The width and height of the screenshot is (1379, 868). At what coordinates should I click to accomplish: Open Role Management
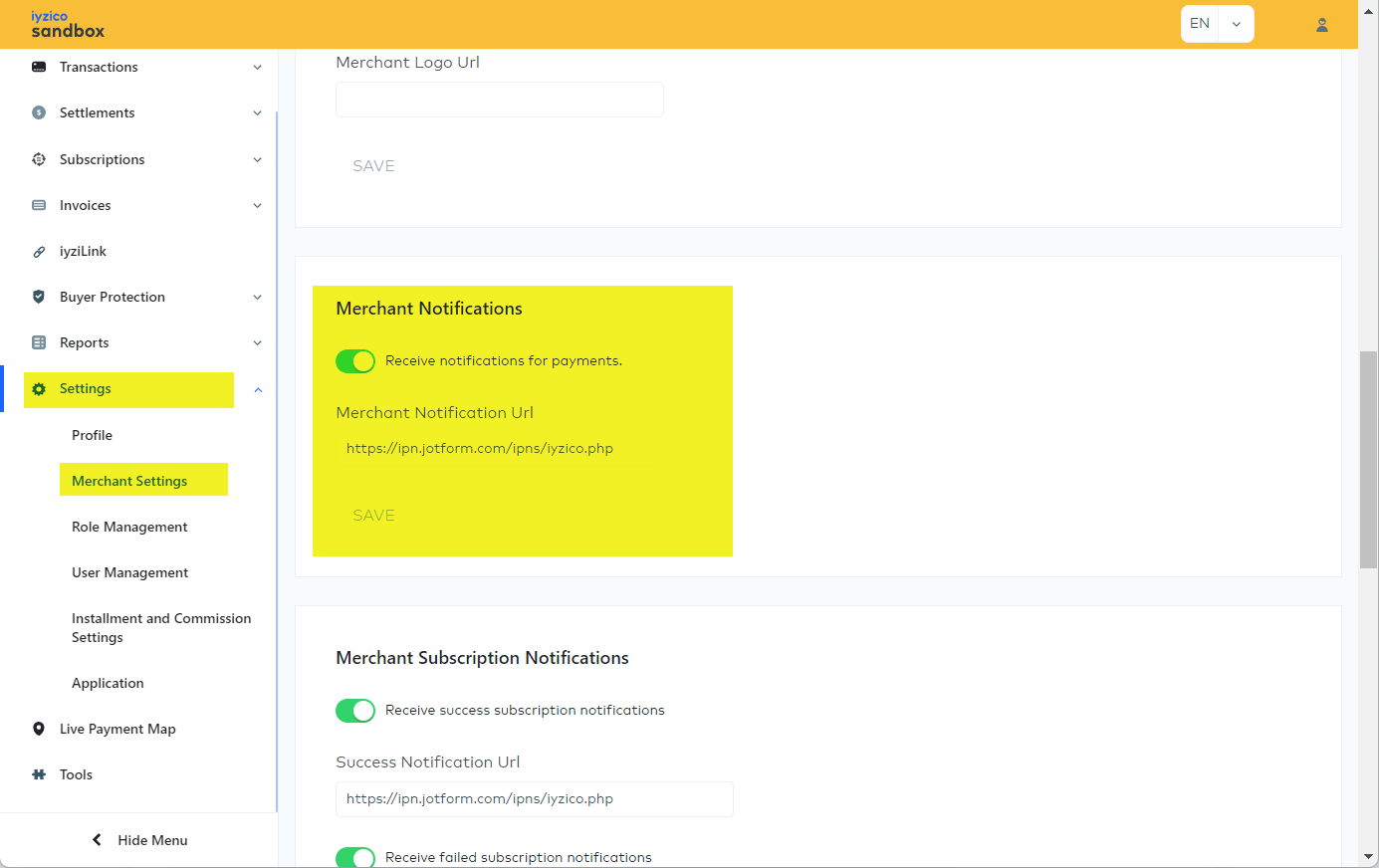(129, 527)
